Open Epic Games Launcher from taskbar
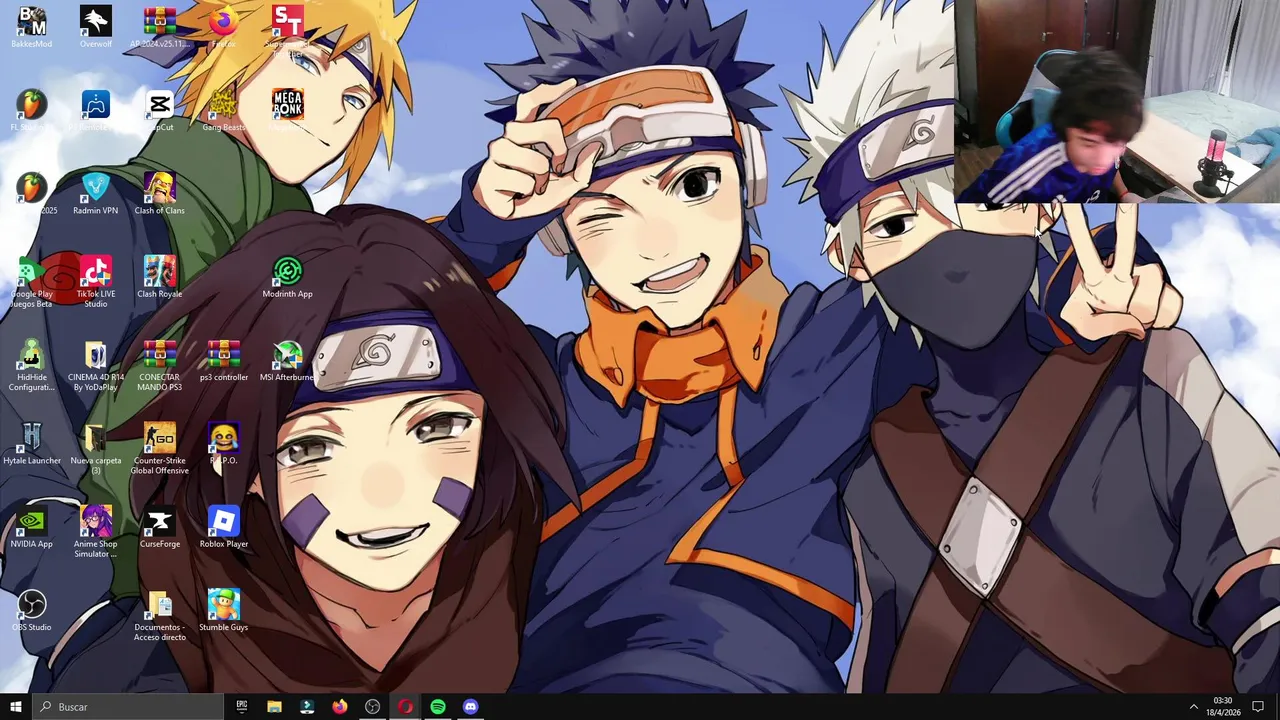Image resolution: width=1280 pixels, height=720 pixels. [242, 706]
